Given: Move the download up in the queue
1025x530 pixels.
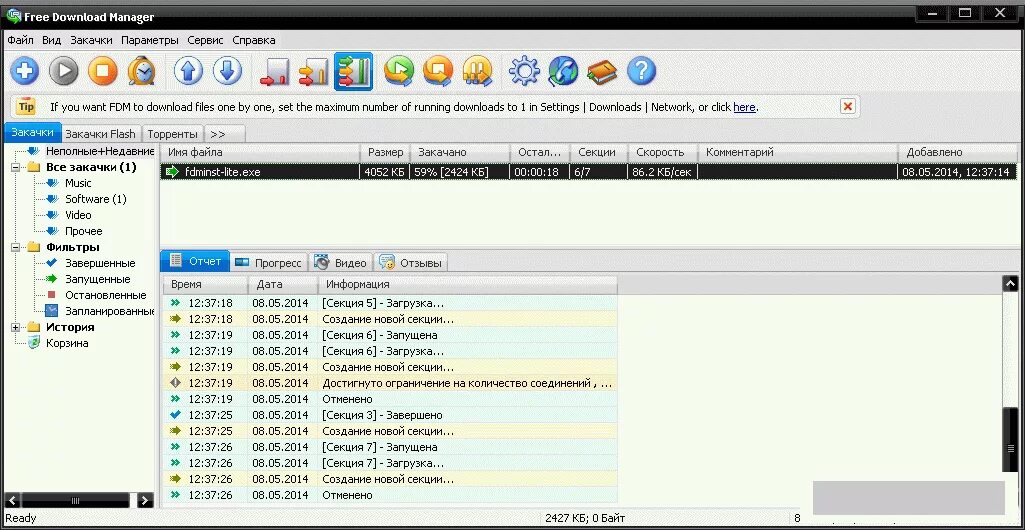Looking at the screenshot, I should tap(188, 71).
